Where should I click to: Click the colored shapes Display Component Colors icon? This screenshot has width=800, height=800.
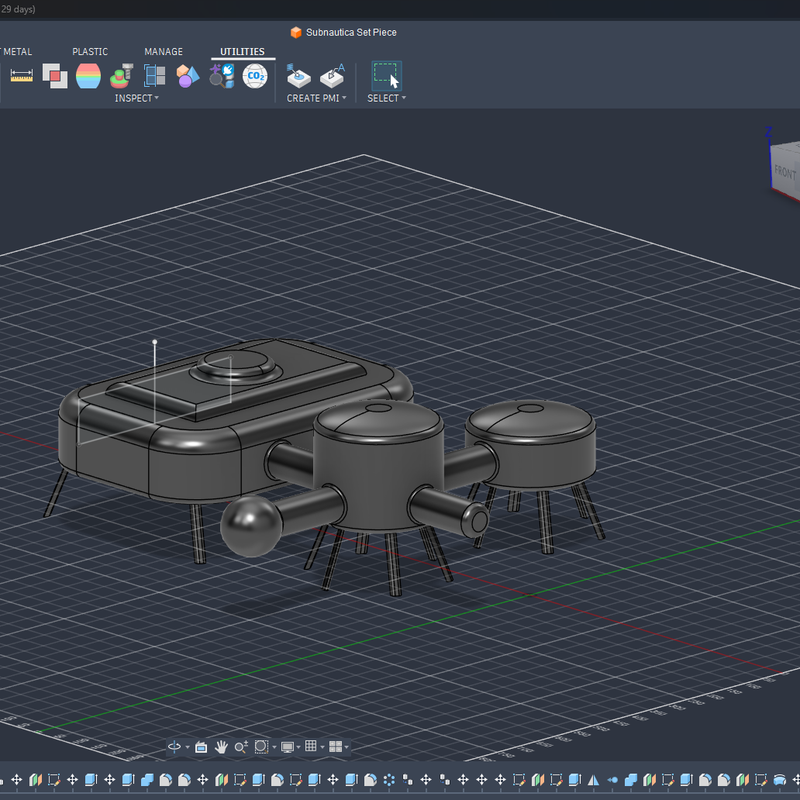tap(187, 76)
